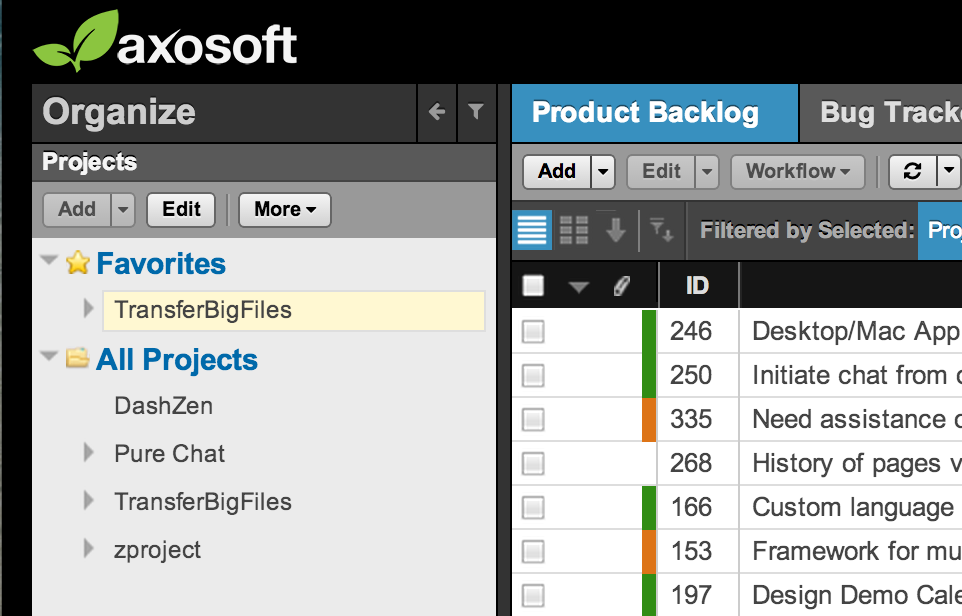Check the box for item 246
The height and width of the screenshot is (616, 962).
coord(533,332)
